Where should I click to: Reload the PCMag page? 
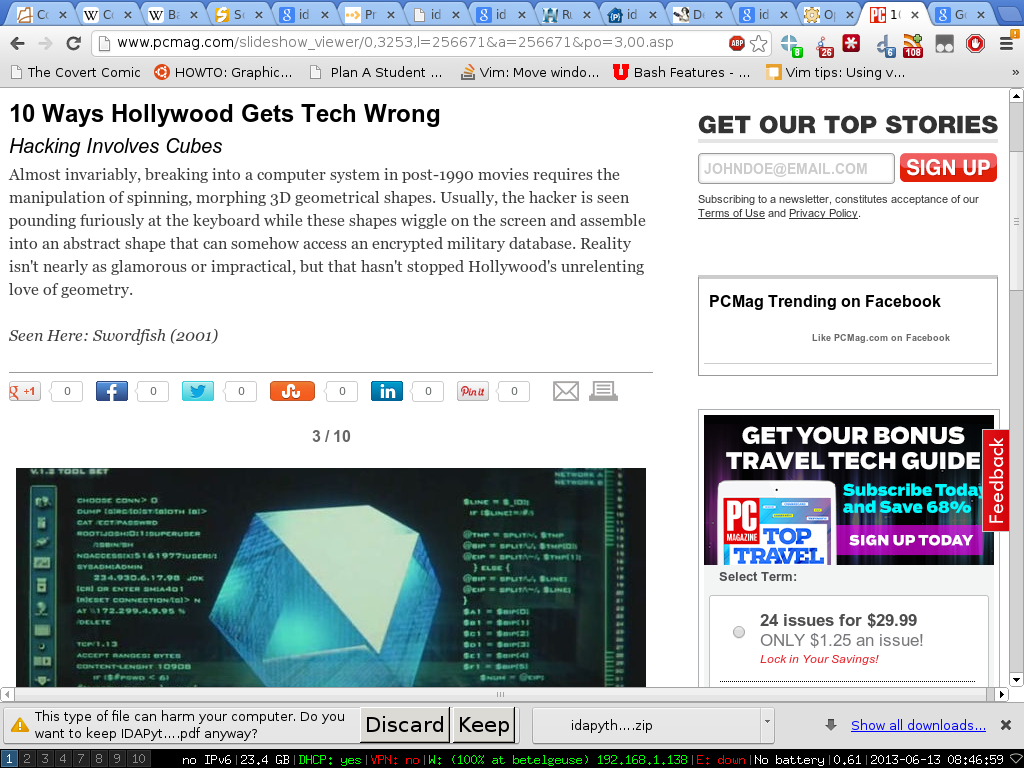click(x=73, y=44)
